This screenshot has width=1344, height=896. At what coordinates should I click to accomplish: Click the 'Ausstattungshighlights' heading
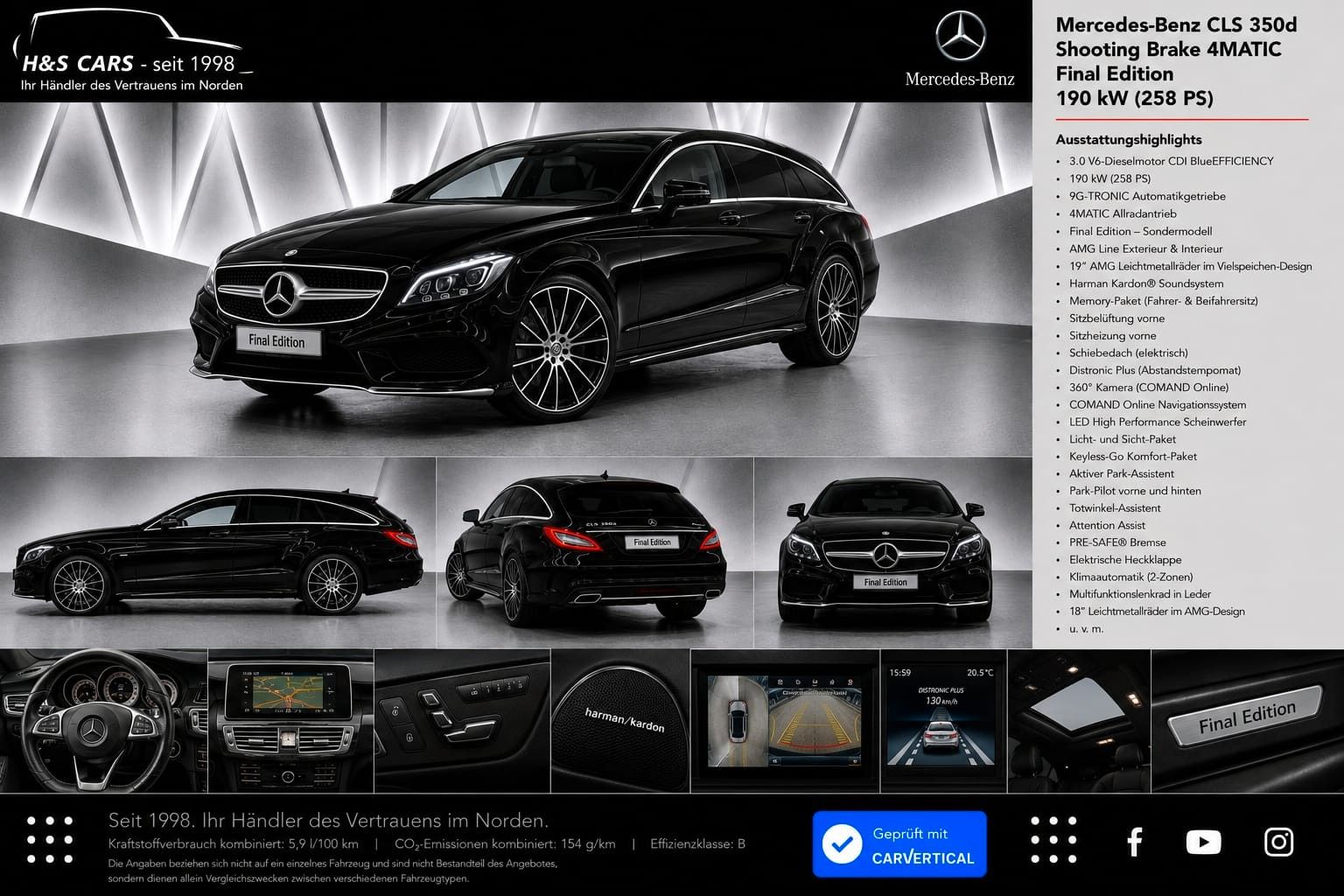point(1129,139)
